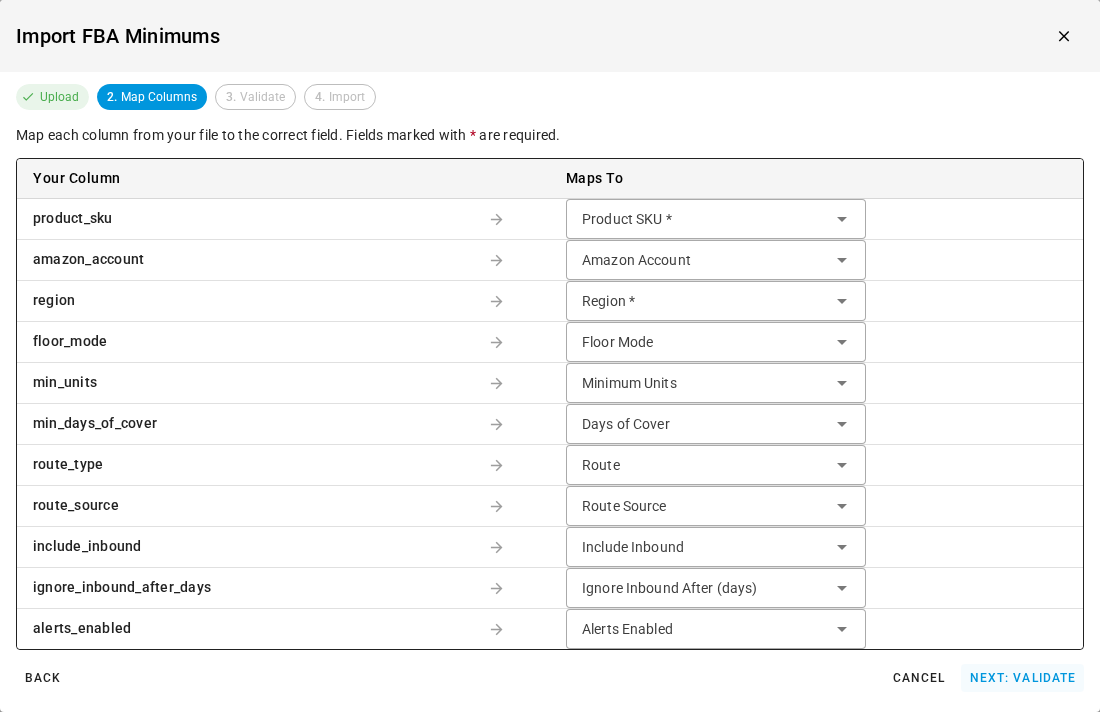Click the include_inbound column name
Image resolution: width=1100 pixels, height=712 pixels.
[x=87, y=546]
